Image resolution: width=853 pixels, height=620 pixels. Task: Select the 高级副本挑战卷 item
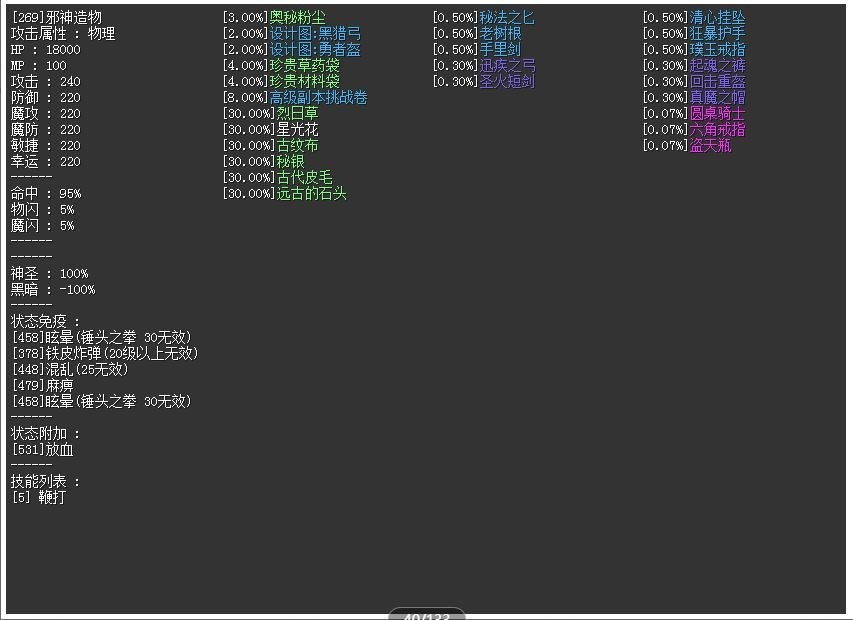tap(318, 97)
